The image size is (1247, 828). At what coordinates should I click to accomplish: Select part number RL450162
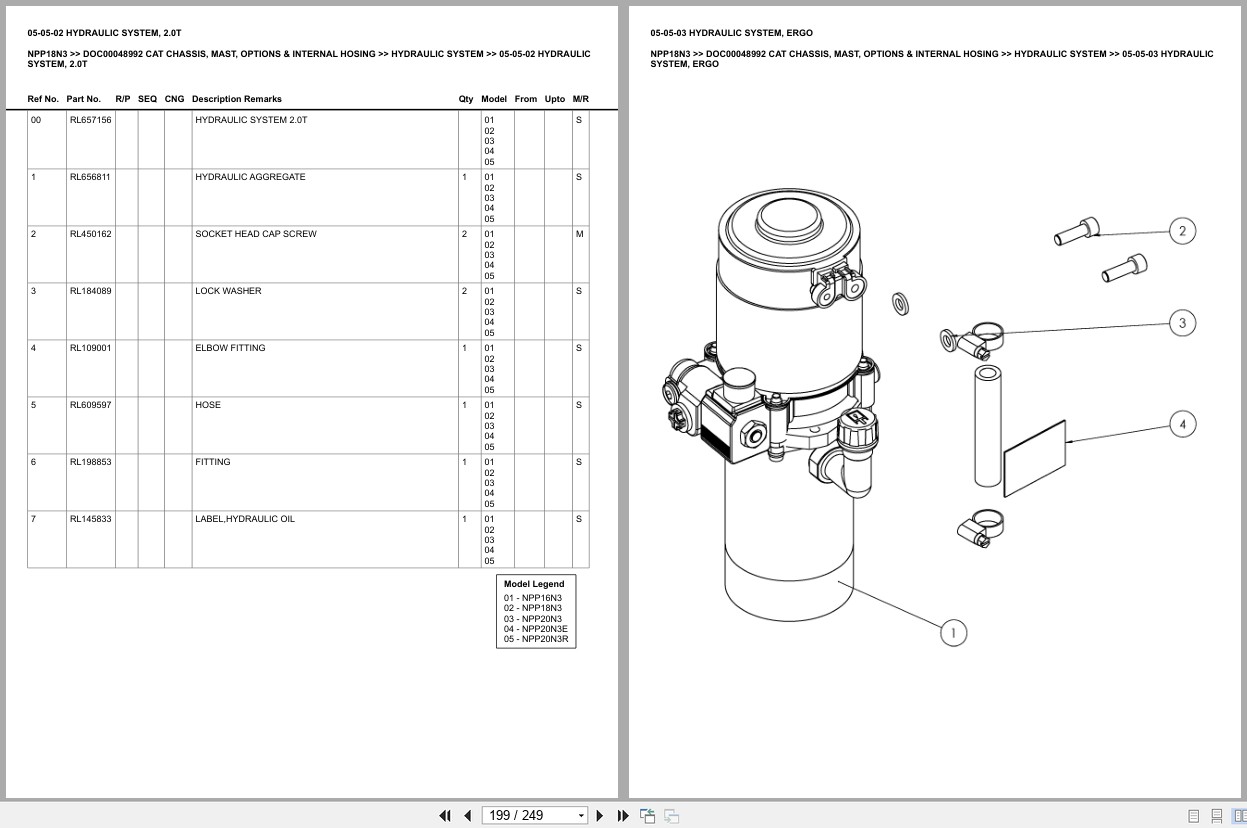91,234
